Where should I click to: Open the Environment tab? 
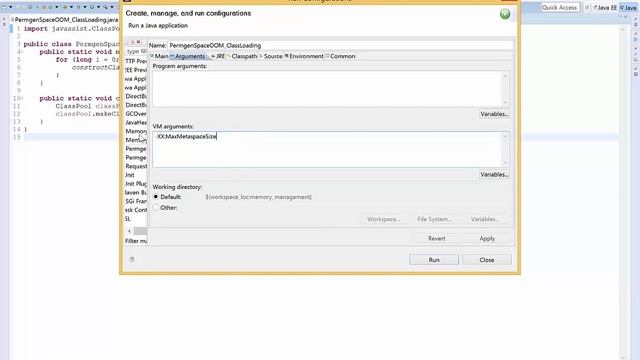click(304, 56)
